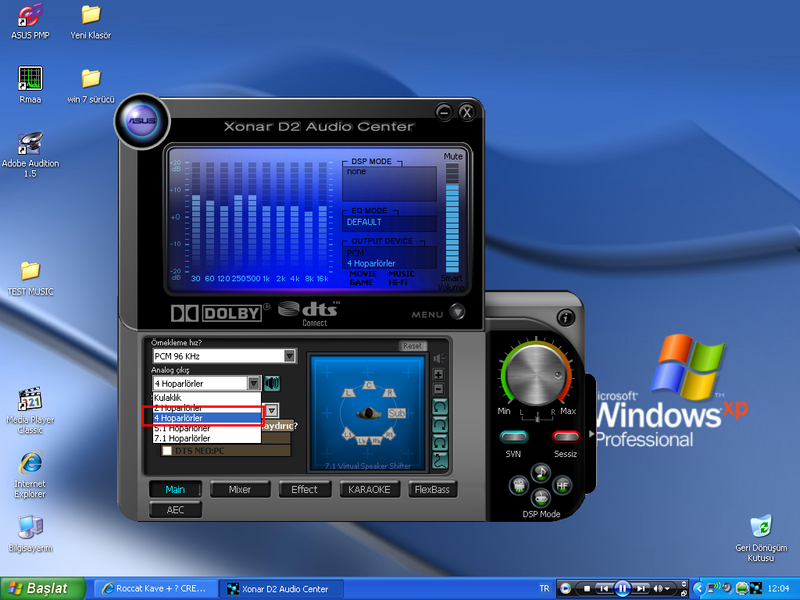Toggle the red Sessiz mute button
Image resolution: width=800 pixels, height=600 pixels.
(565, 437)
